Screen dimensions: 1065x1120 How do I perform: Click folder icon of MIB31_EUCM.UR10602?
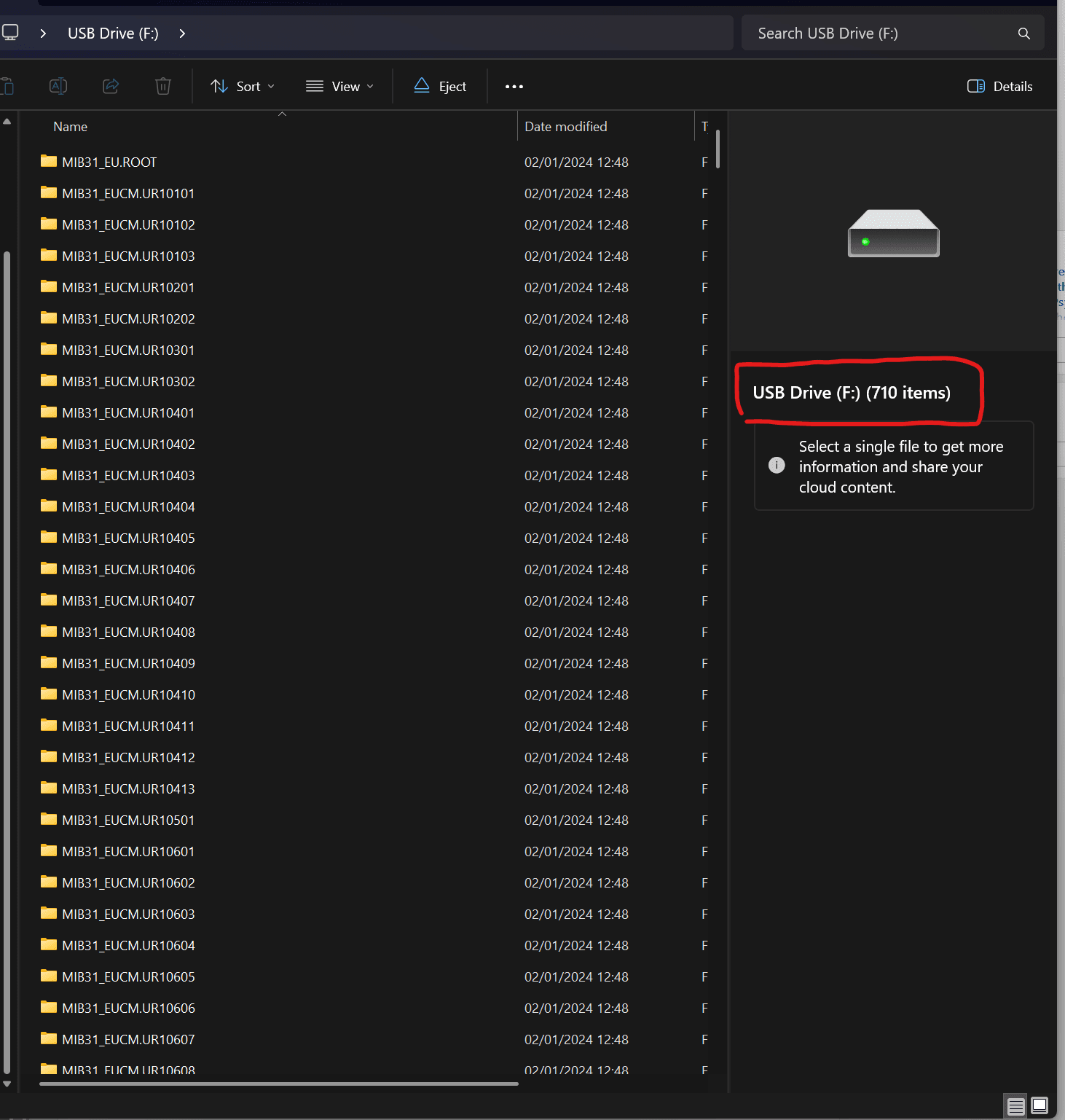pyautogui.click(x=49, y=882)
